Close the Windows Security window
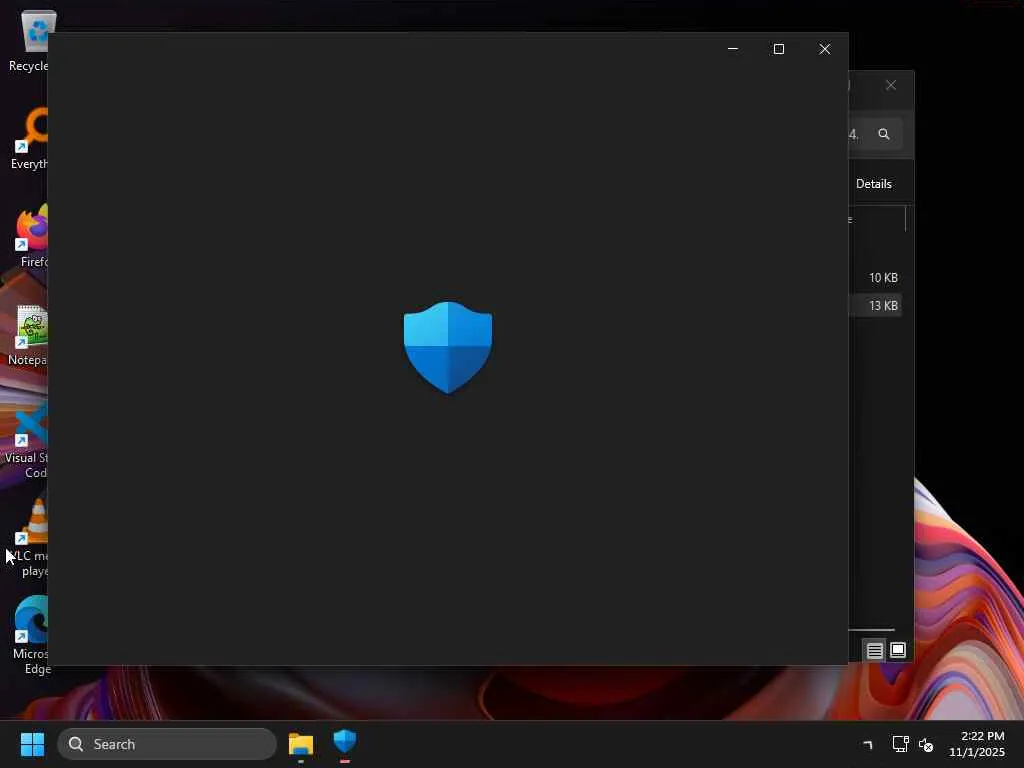Image resolution: width=1024 pixels, height=768 pixels. point(825,49)
